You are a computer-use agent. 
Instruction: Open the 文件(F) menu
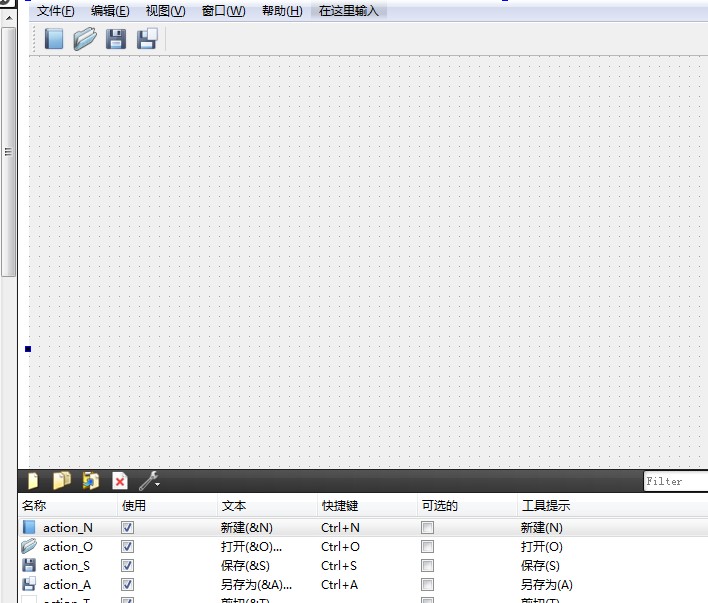click(x=56, y=11)
